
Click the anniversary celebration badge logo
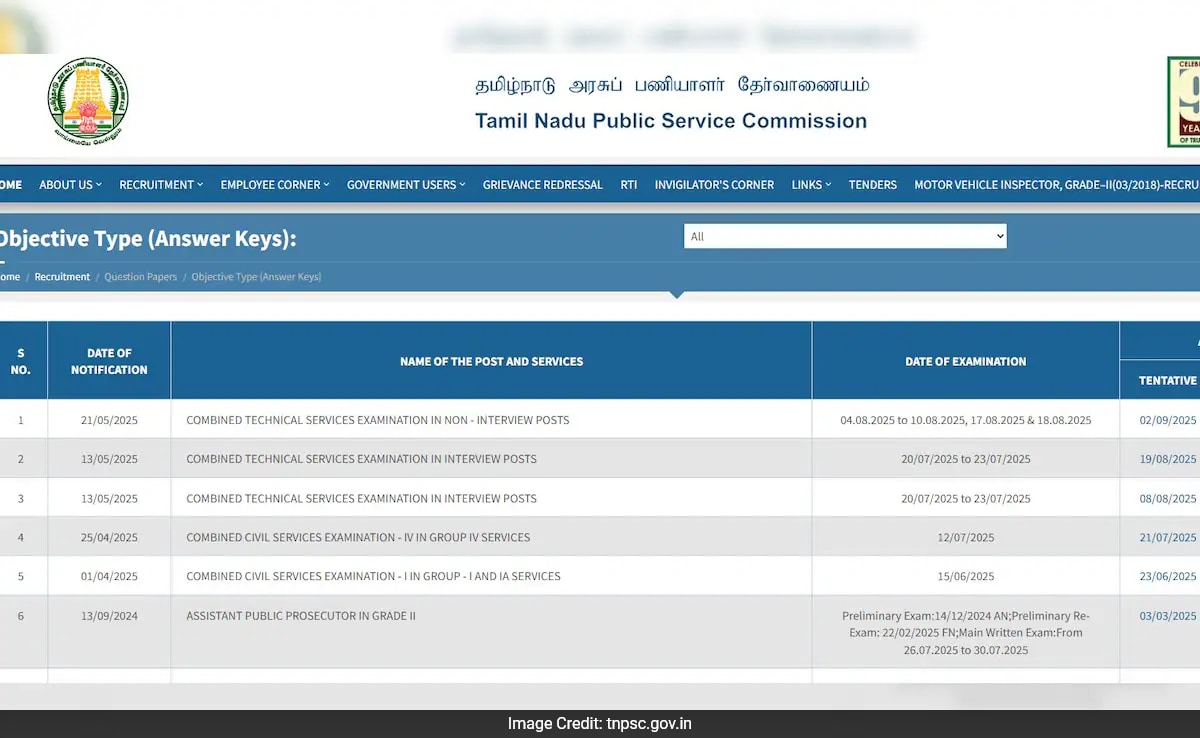(1183, 102)
